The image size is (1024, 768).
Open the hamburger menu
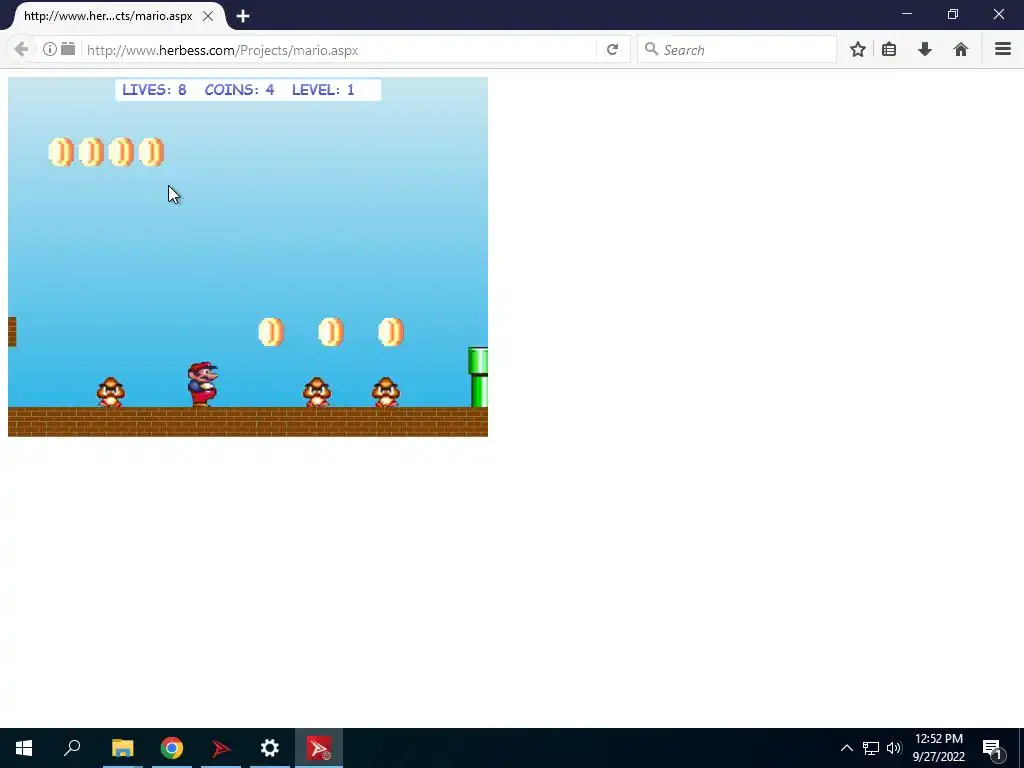(x=1003, y=49)
